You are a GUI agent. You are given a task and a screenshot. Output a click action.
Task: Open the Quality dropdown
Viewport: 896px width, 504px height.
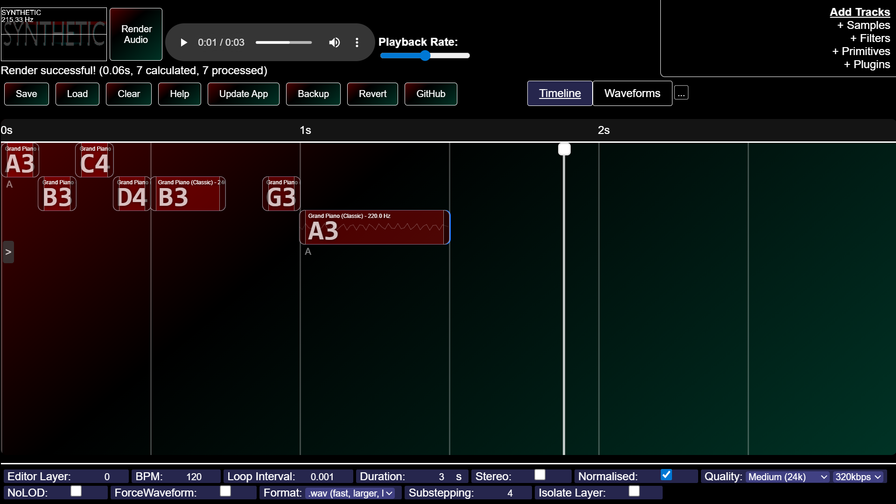point(787,477)
